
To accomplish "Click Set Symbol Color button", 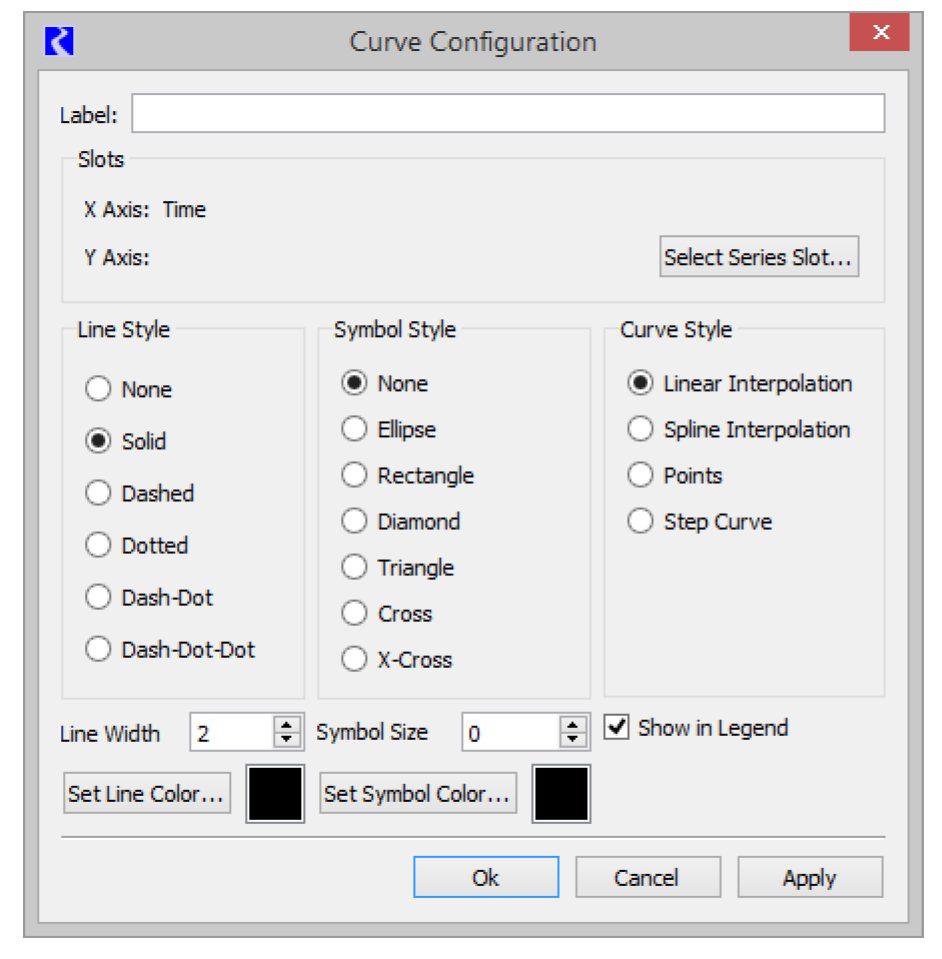I will [418, 793].
